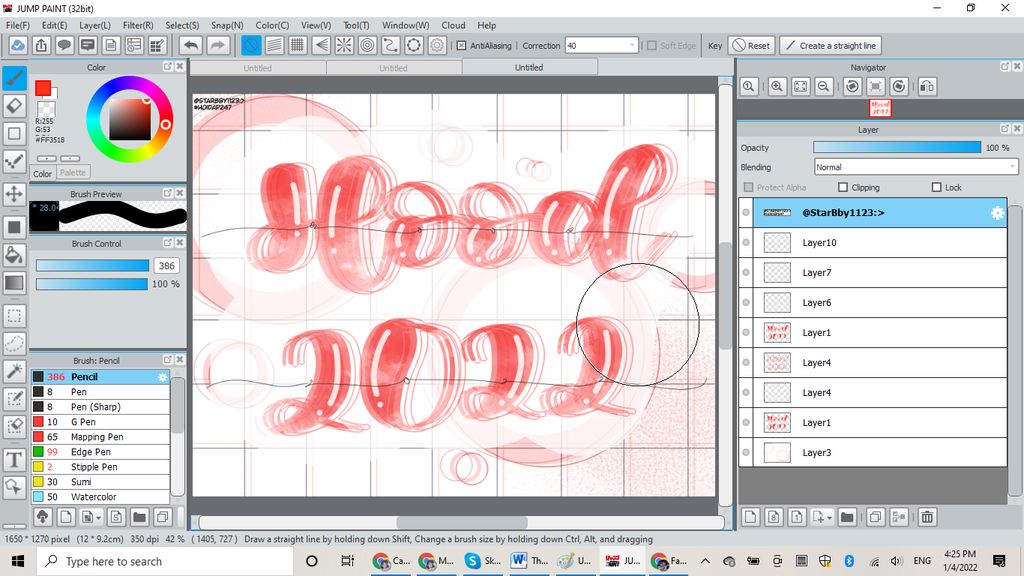The image size is (1024, 576).
Task: Click the brush size slider
Action: point(92,265)
